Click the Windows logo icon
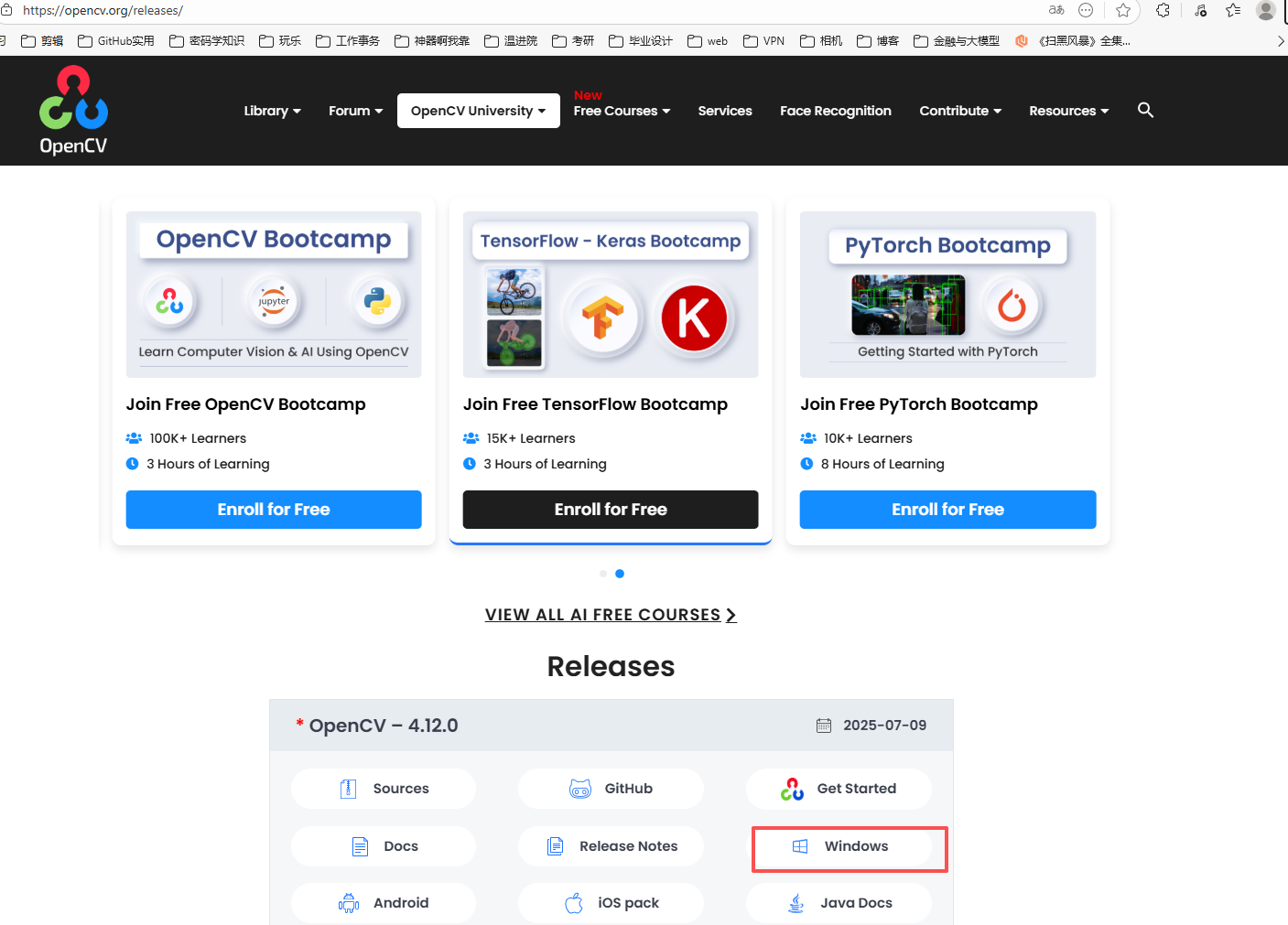The width and height of the screenshot is (1288, 925). coord(800,846)
